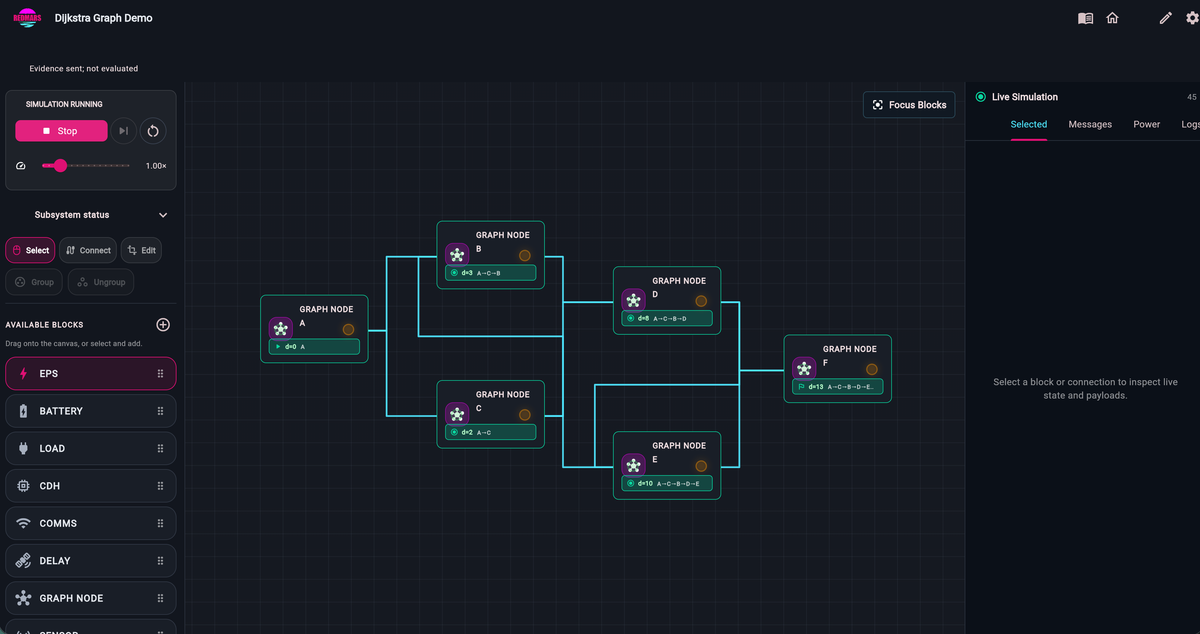This screenshot has height=634, width=1200.
Task: Adjust the simulation speed slider handle
Action: click(60, 166)
